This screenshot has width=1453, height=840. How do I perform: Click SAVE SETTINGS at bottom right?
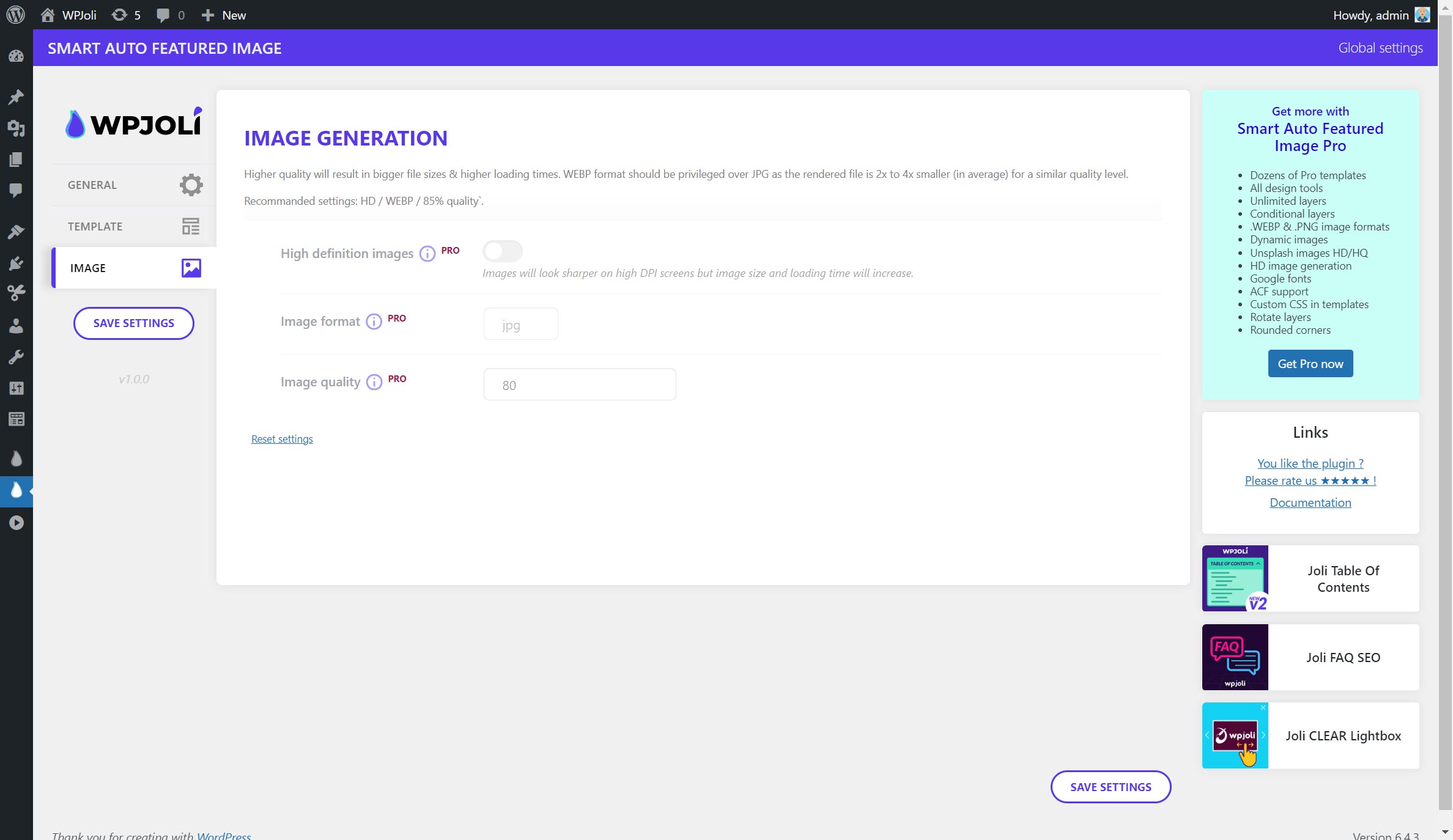tap(1111, 787)
